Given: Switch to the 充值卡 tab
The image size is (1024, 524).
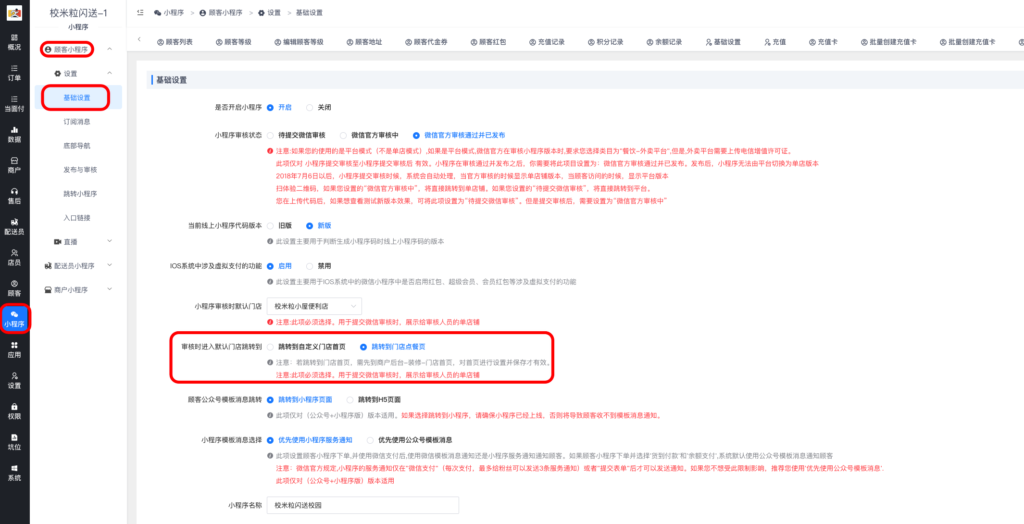Looking at the screenshot, I should [823, 42].
